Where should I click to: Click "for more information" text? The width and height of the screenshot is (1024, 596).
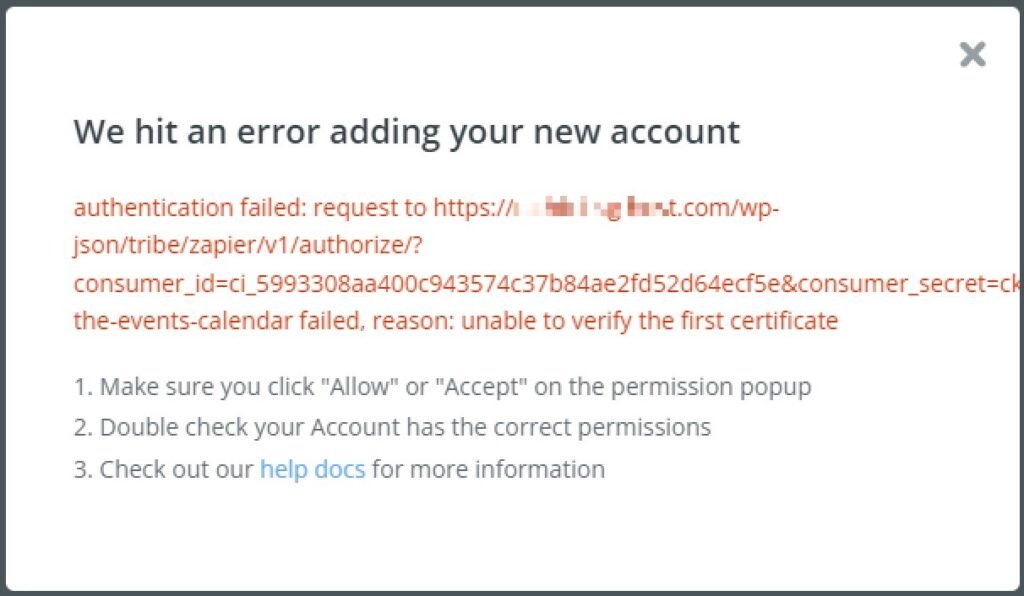[x=488, y=469]
